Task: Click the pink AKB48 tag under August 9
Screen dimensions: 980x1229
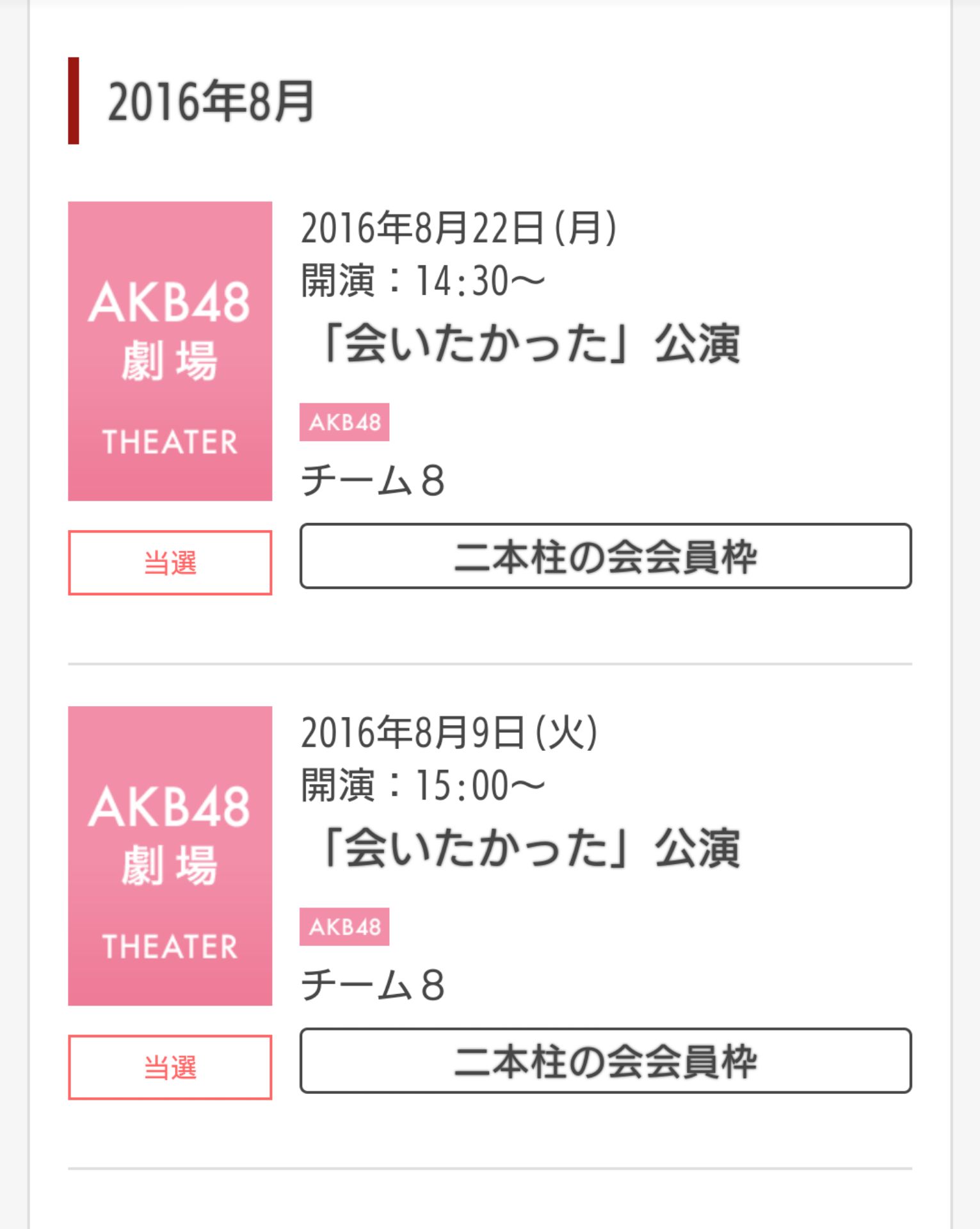Action: [x=344, y=926]
